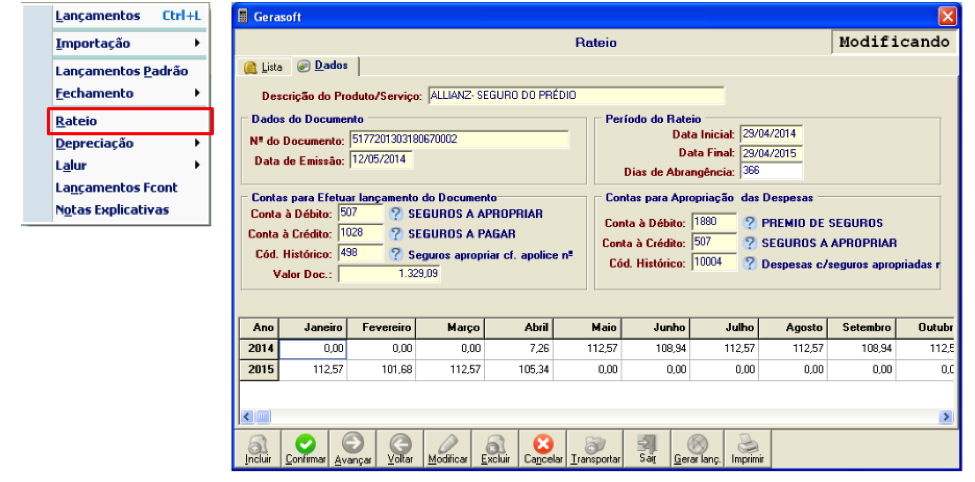Click the Valor Doc. amount field
The height and width of the screenshot is (482, 975).
[389, 274]
